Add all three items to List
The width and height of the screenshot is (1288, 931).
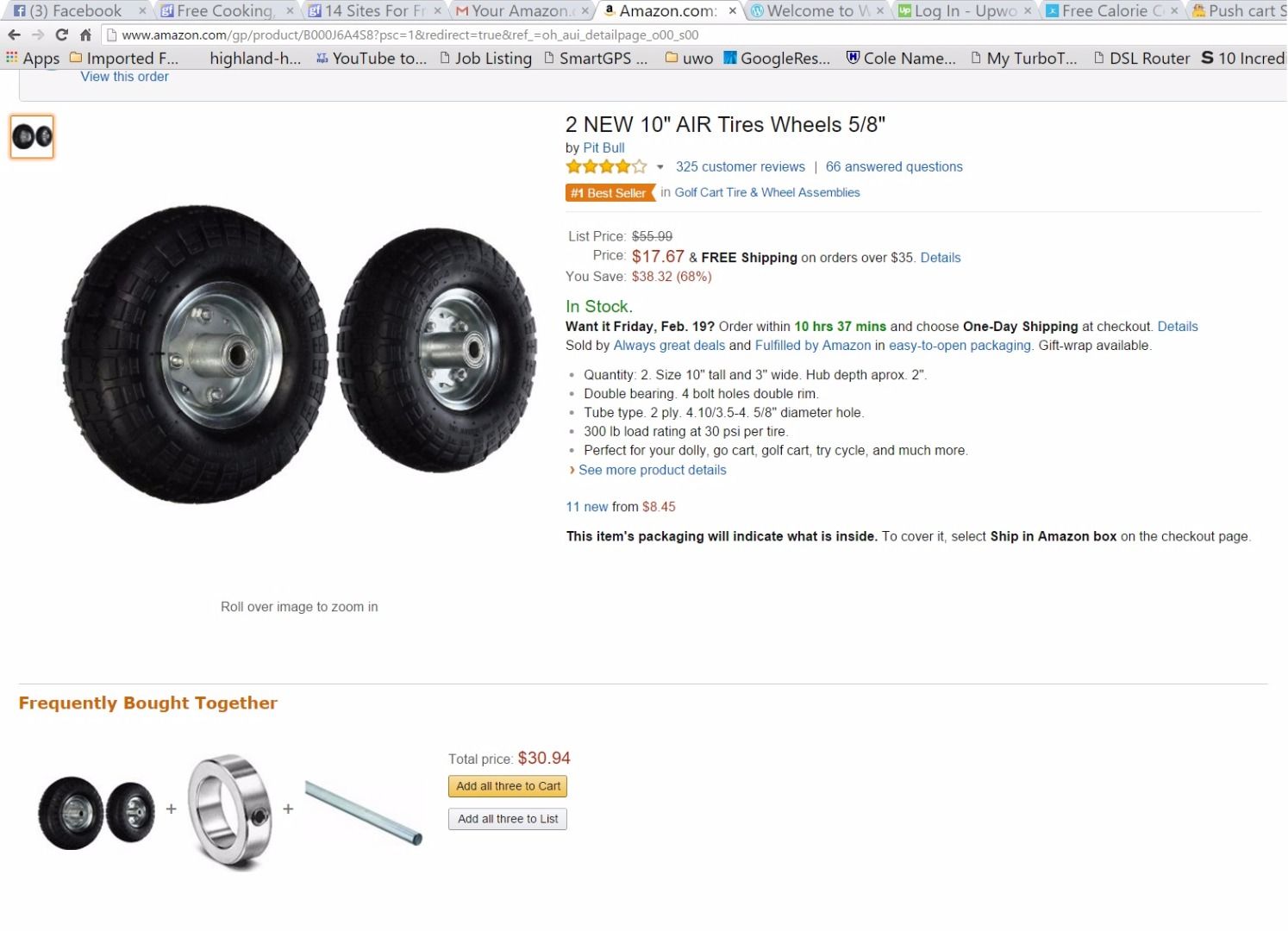[x=508, y=819]
